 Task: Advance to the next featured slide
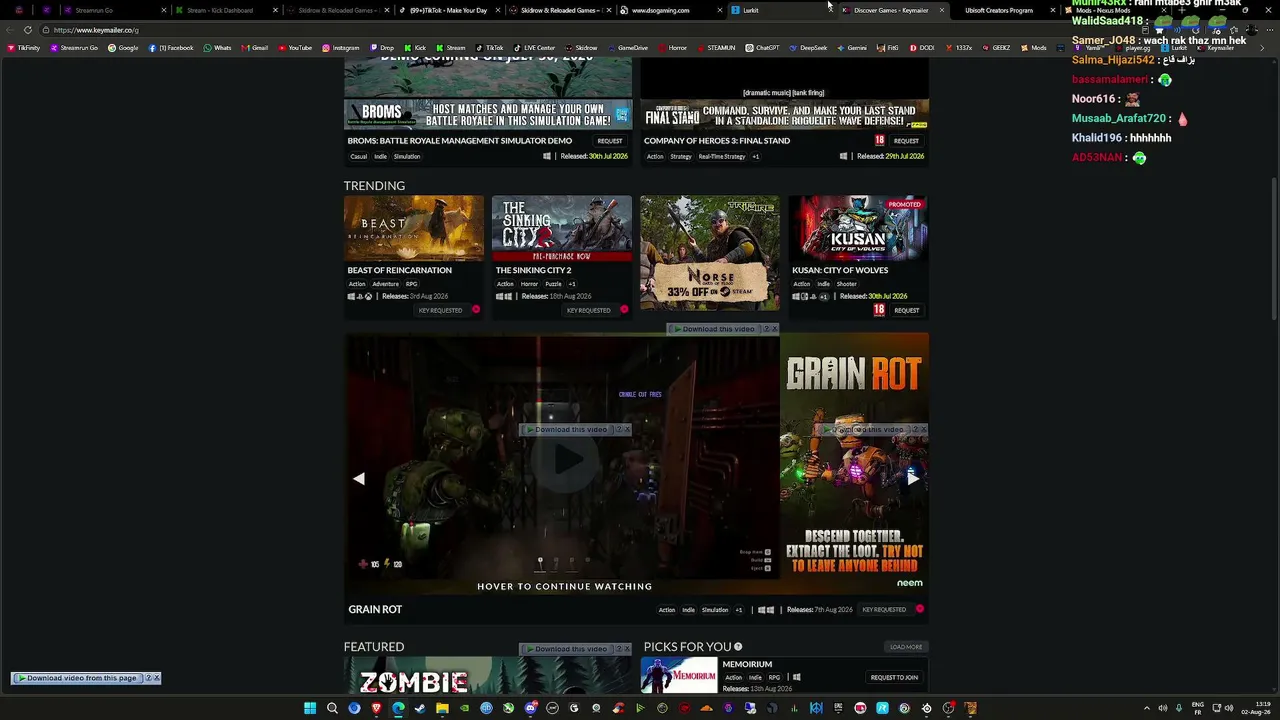(913, 479)
